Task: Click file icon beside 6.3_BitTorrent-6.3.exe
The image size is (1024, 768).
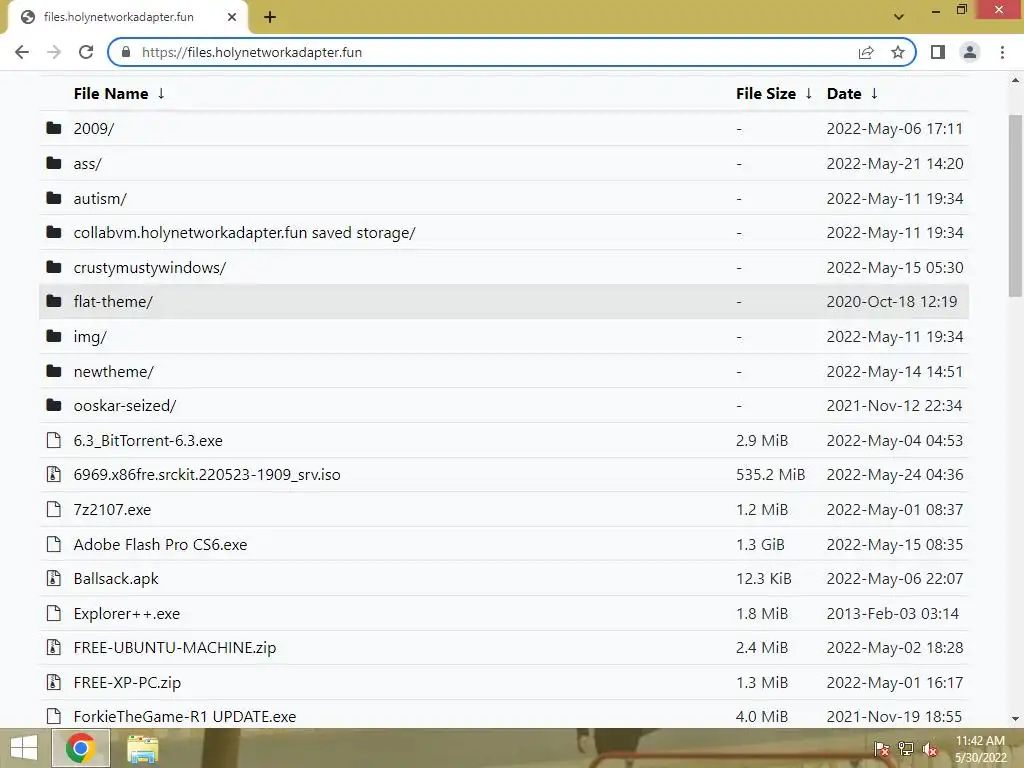Action: pyautogui.click(x=54, y=440)
